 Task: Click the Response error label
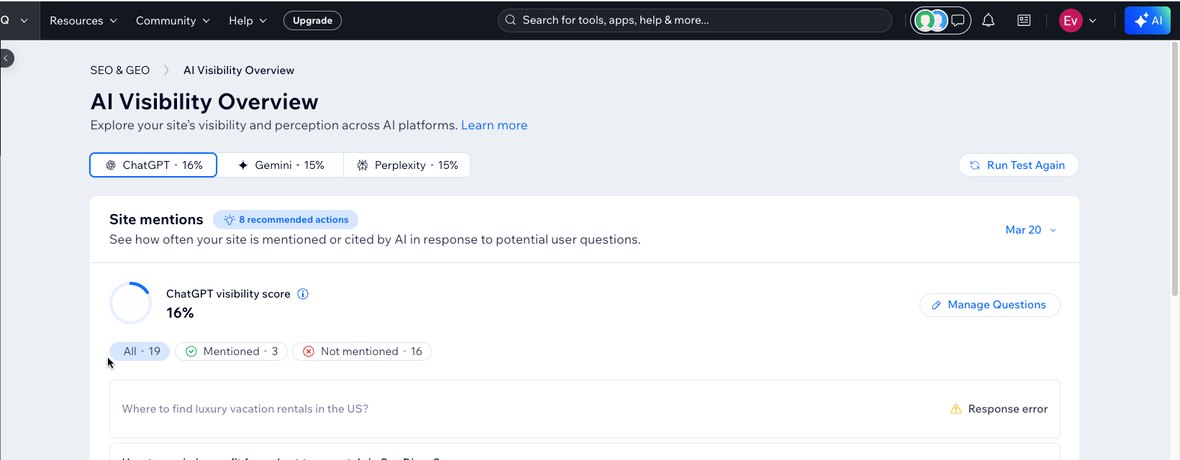coord(1008,409)
